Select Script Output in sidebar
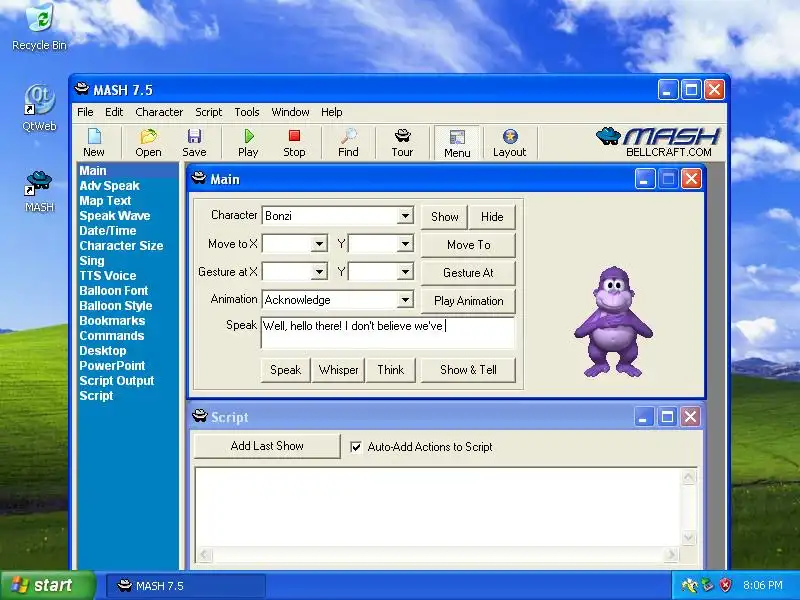The width and height of the screenshot is (800, 600). 117,381
